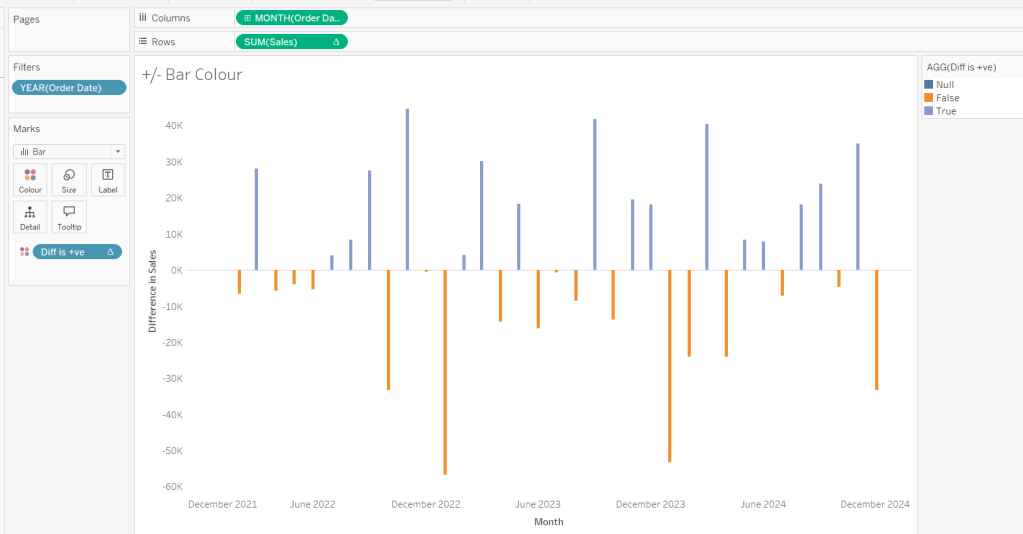The height and width of the screenshot is (534, 1023).
Task: Click the '+/- Bar Colour' chart title
Action: point(192,75)
